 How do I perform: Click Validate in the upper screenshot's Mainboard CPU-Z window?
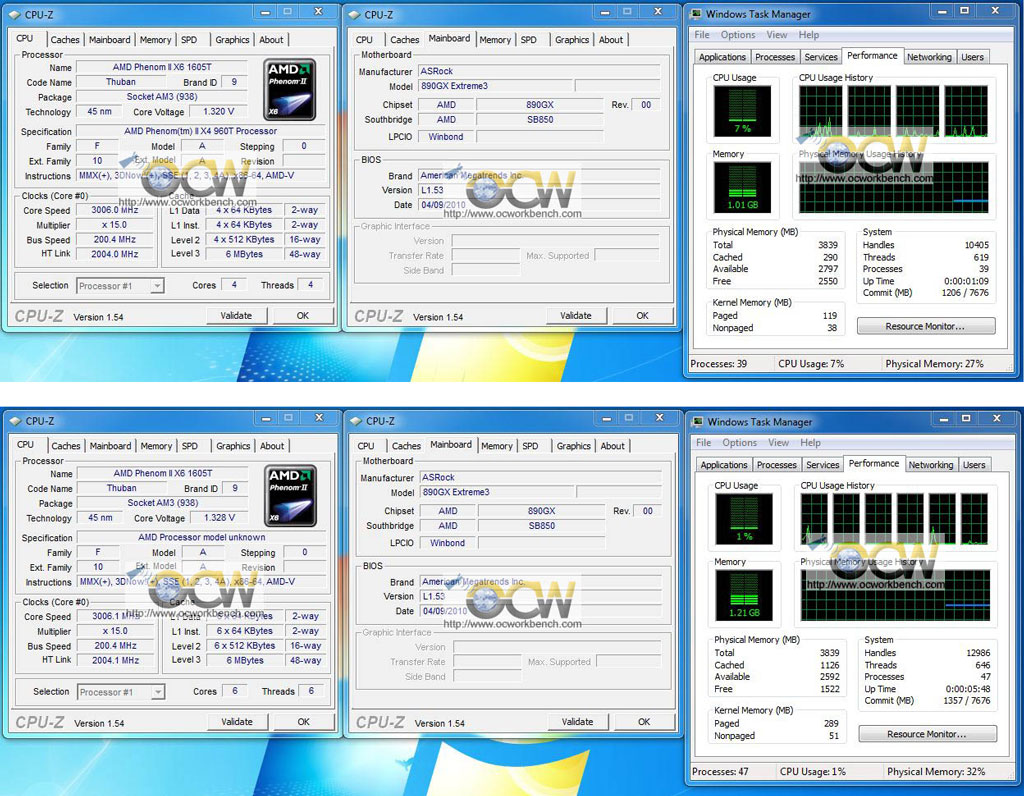(576, 315)
